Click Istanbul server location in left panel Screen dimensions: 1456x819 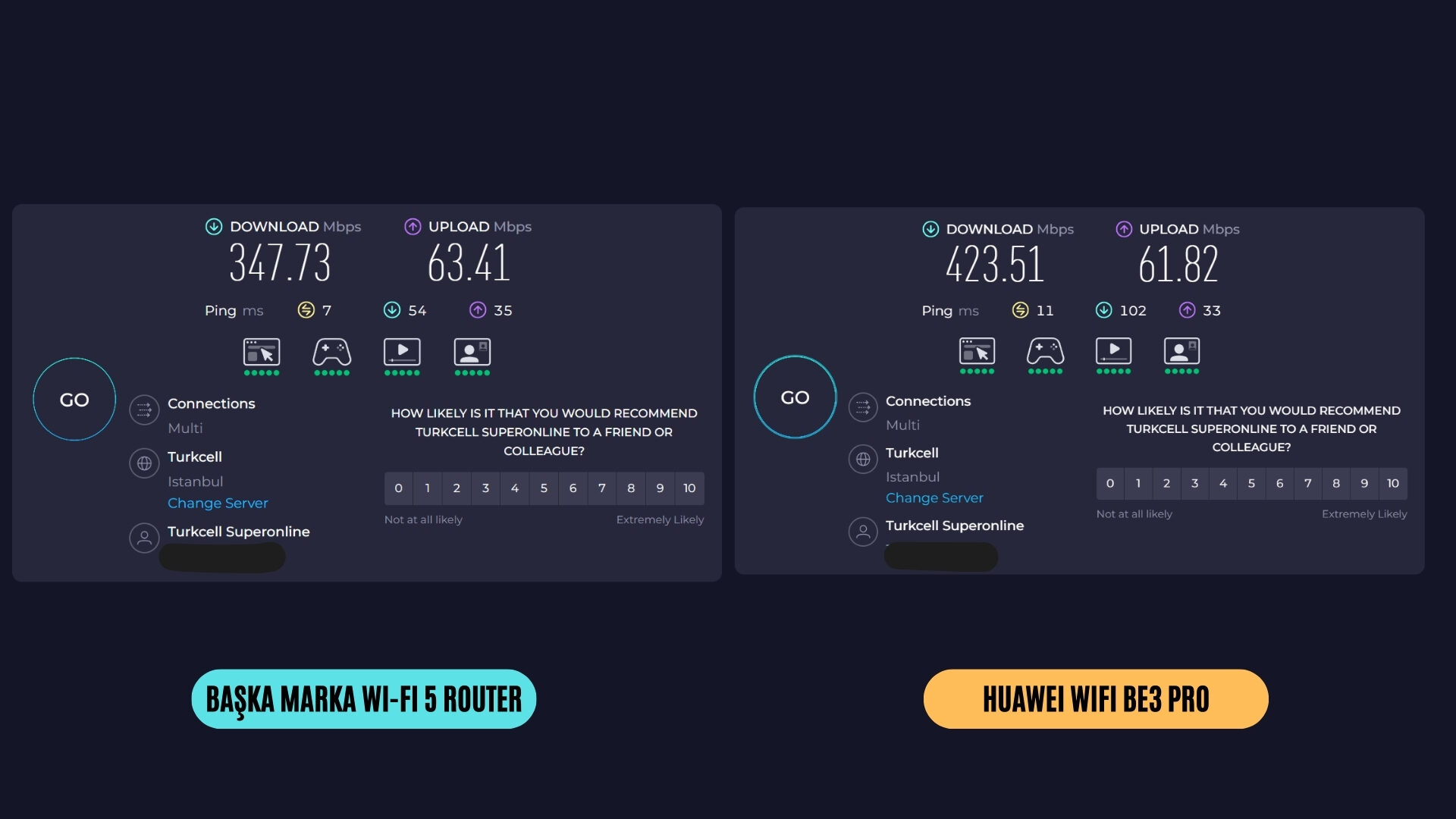click(196, 482)
